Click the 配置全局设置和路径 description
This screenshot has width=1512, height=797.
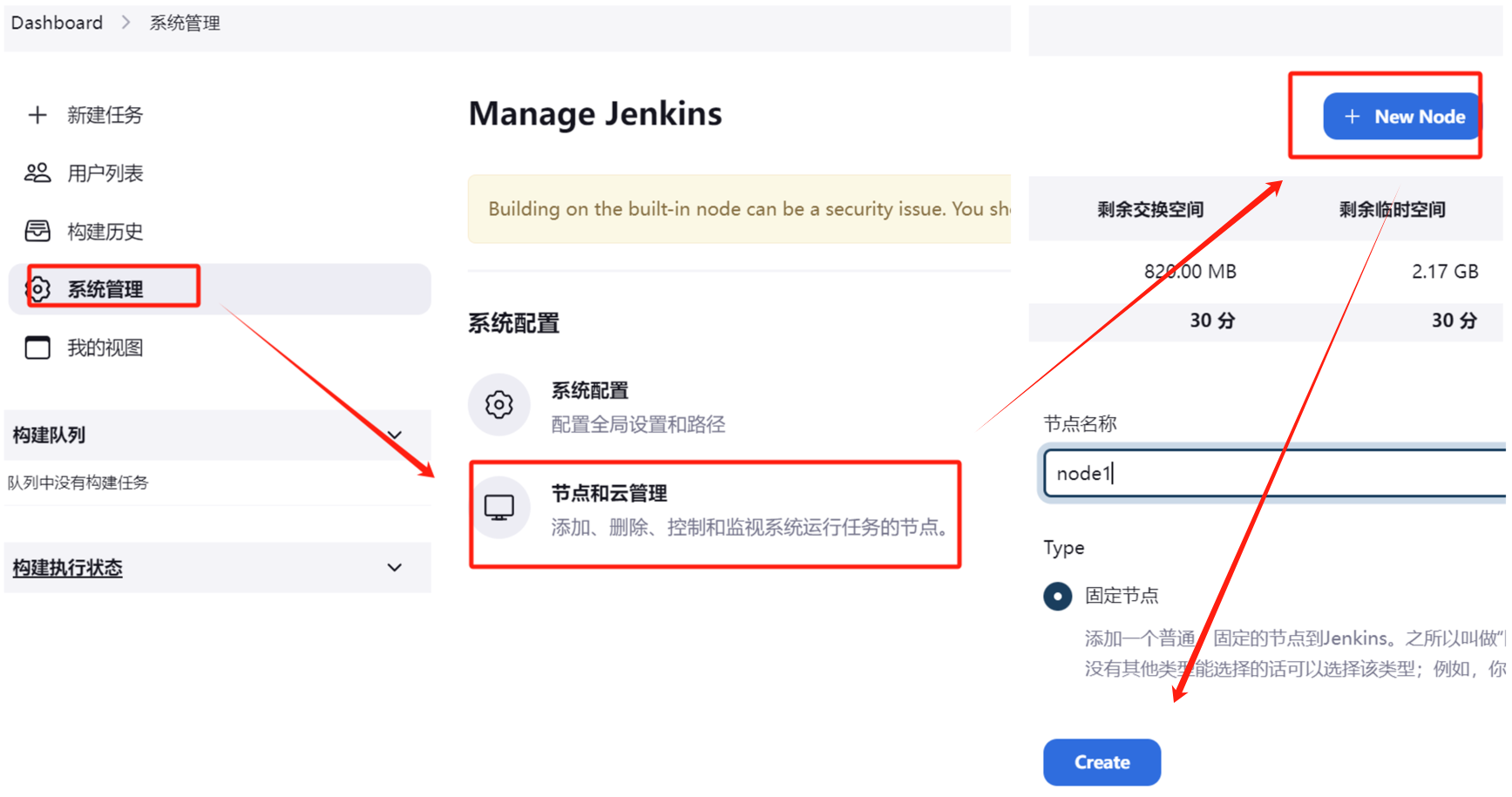tap(638, 424)
